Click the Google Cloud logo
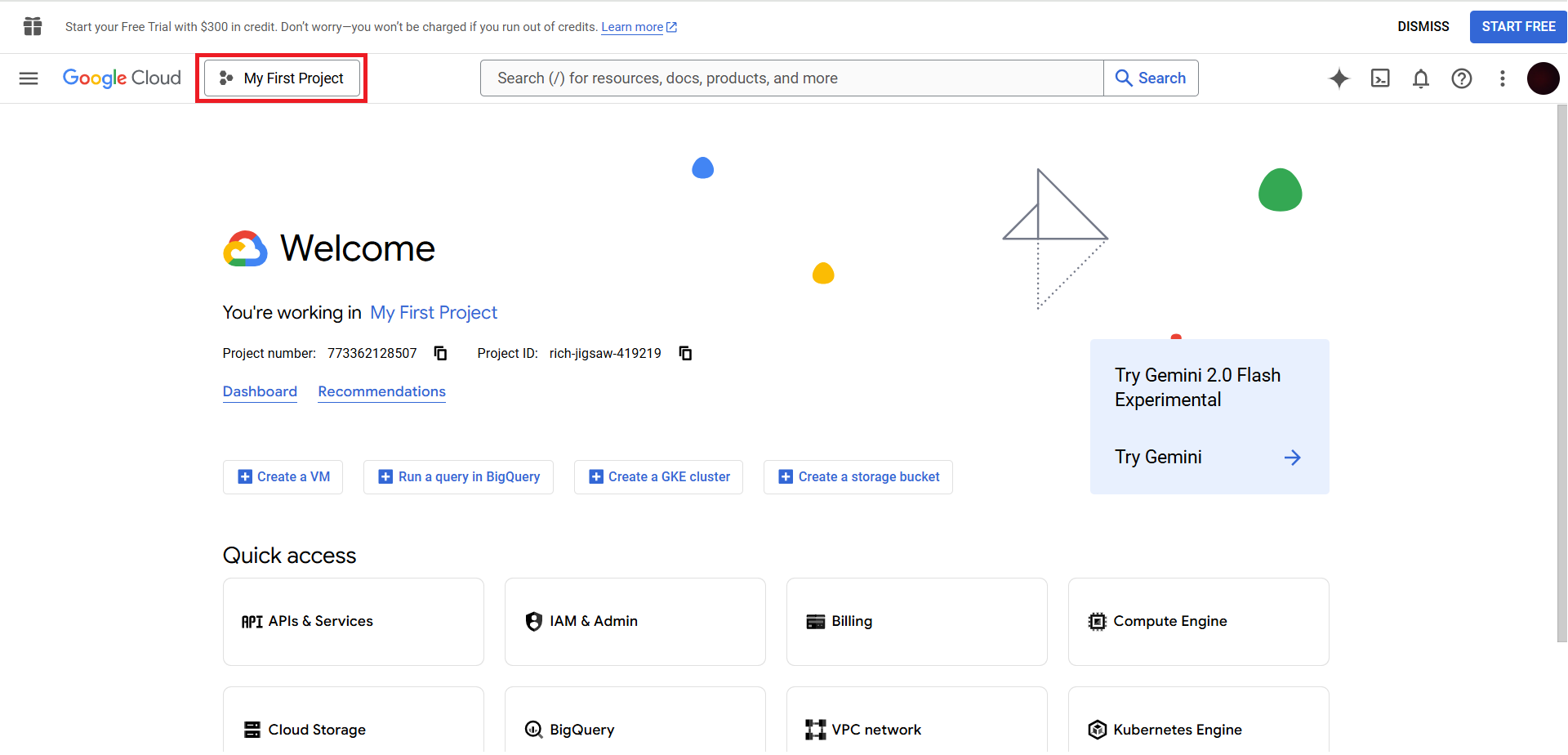Image resolution: width=1568 pixels, height=755 pixels. [x=122, y=78]
